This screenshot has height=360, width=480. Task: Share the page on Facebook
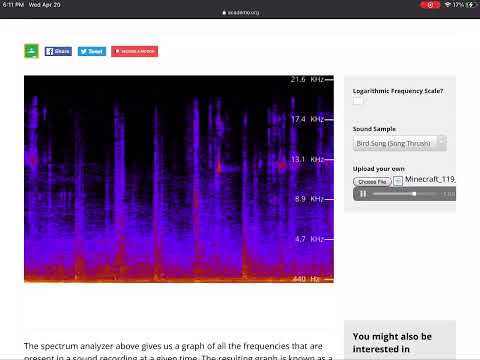tap(58, 51)
